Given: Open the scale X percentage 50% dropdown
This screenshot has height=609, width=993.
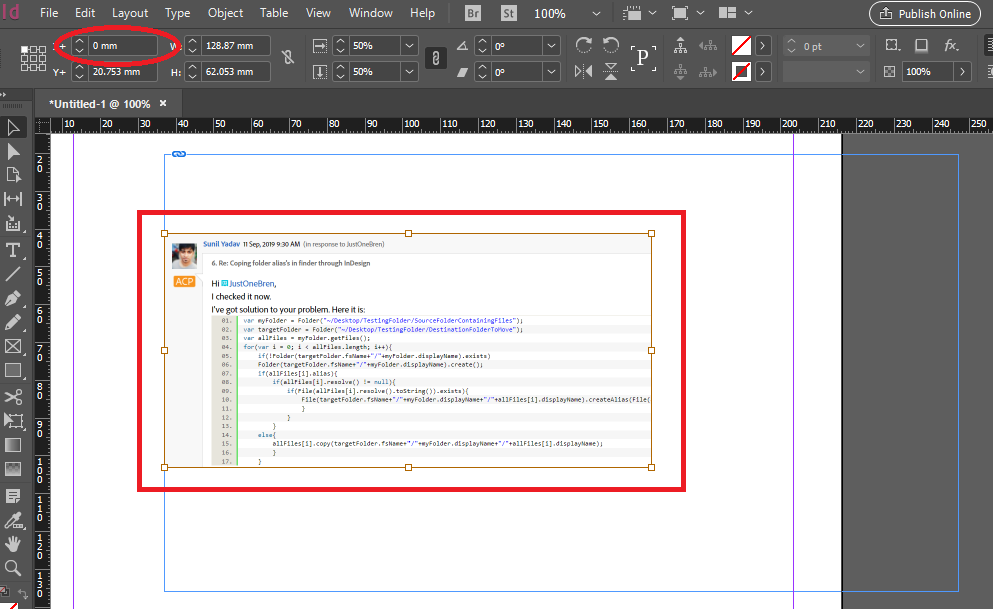Looking at the screenshot, I should 409,46.
